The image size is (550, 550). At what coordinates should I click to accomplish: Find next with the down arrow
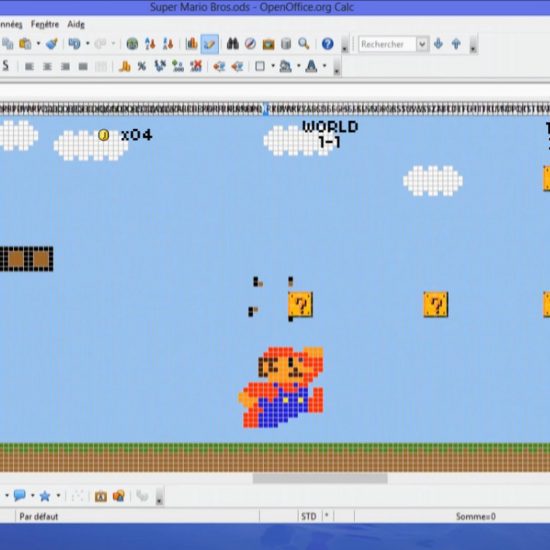[x=438, y=44]
